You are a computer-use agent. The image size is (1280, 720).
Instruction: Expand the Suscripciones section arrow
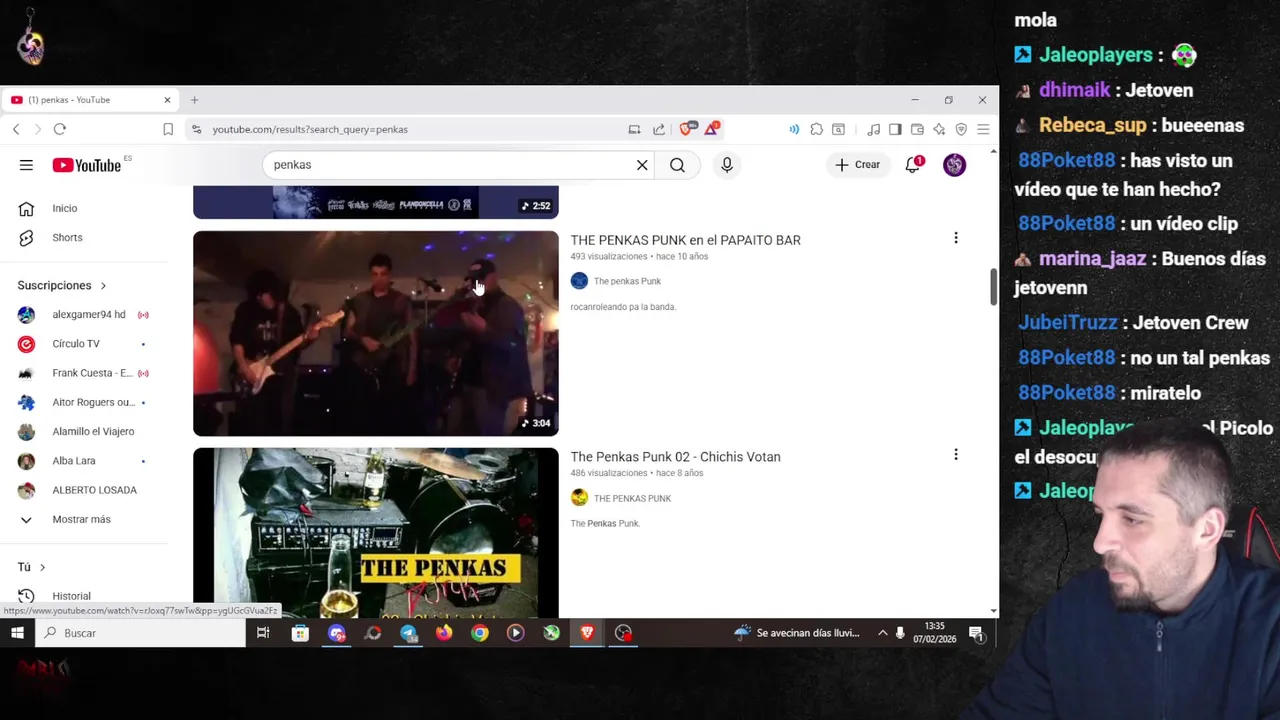(x=103, y=286)
